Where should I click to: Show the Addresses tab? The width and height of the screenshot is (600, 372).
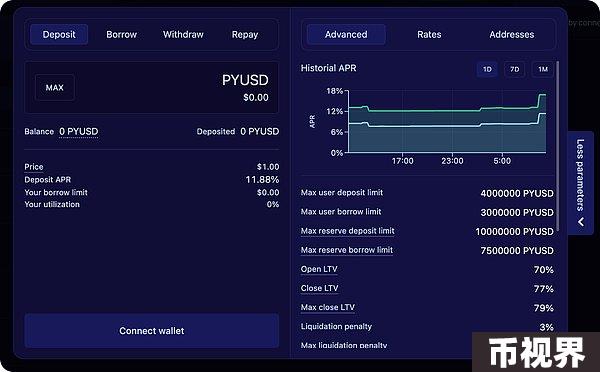pos(512,34)
